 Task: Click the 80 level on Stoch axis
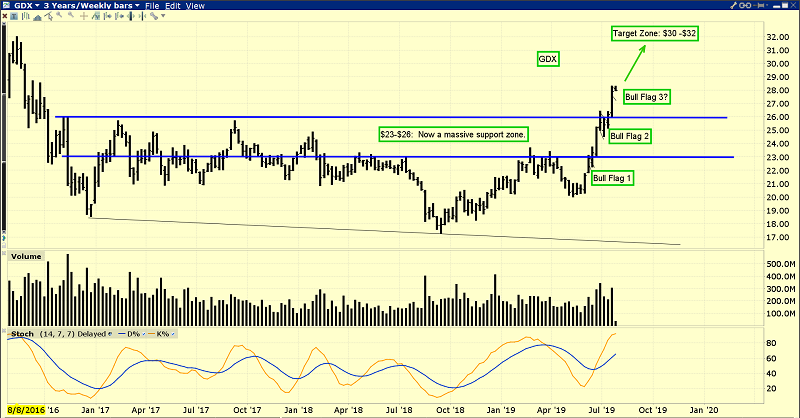coord(771,343)
